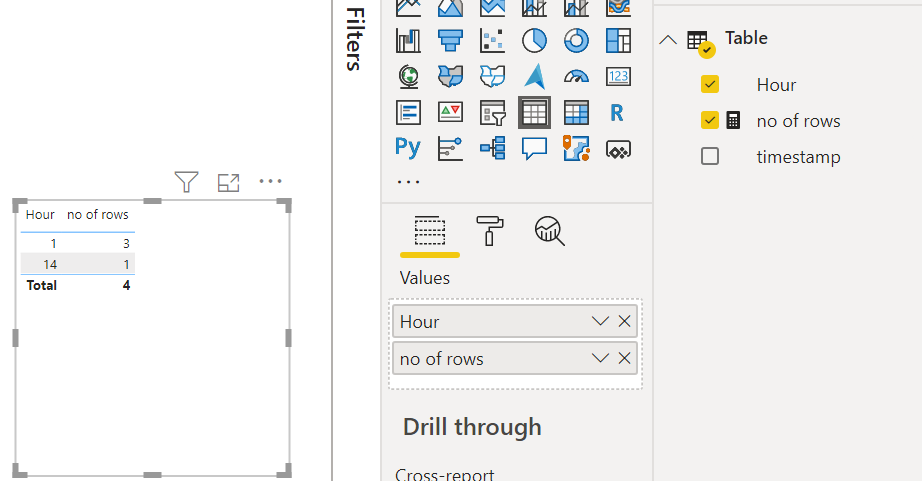Switch to the Analytics magnifier tab
Screen dimensions: 922x481
549,231
